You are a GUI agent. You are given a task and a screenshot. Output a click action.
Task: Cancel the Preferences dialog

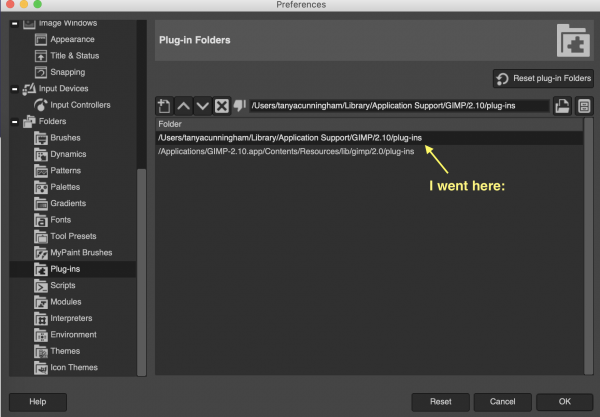pos(502,402)
